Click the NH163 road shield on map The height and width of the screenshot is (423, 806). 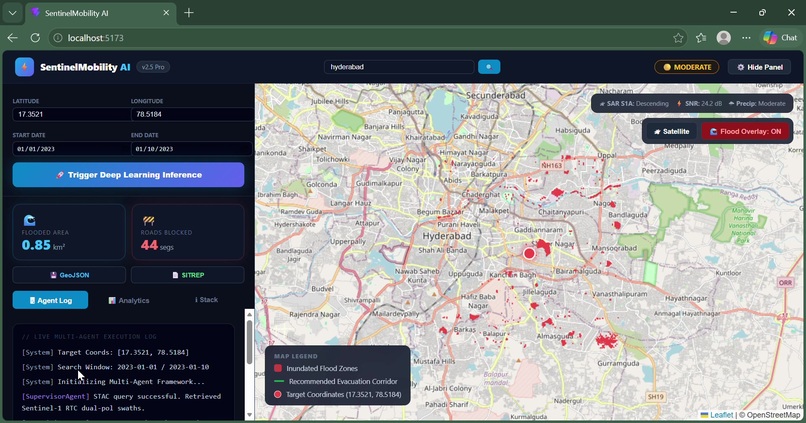click(551, 165)
